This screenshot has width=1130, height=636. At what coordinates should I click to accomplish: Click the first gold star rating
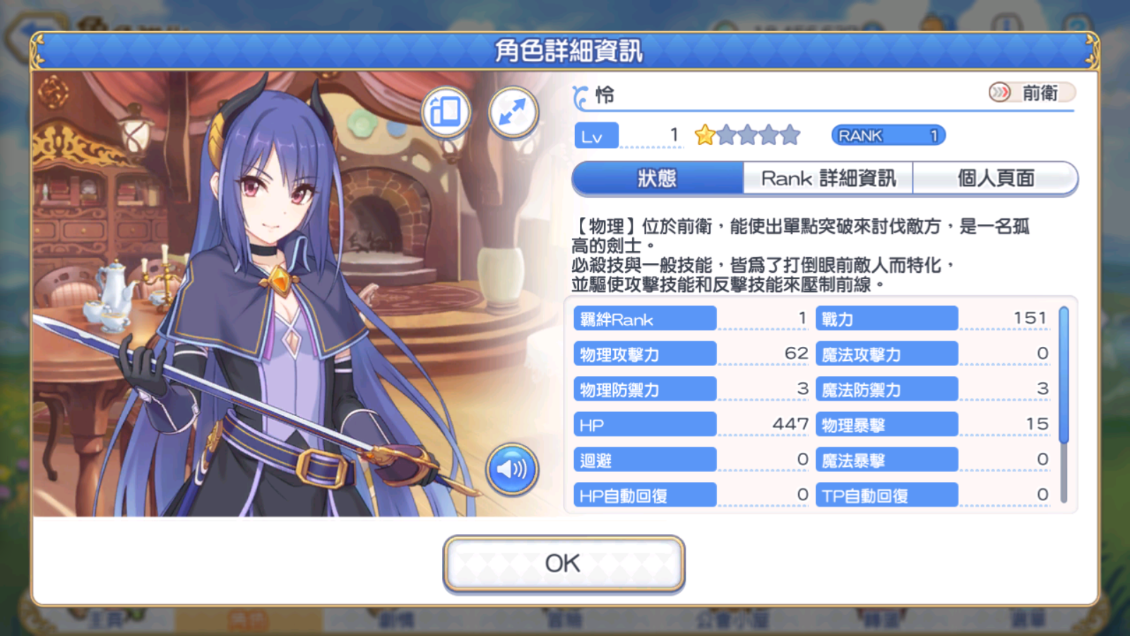pyautogui.click(x=705, y=135)
